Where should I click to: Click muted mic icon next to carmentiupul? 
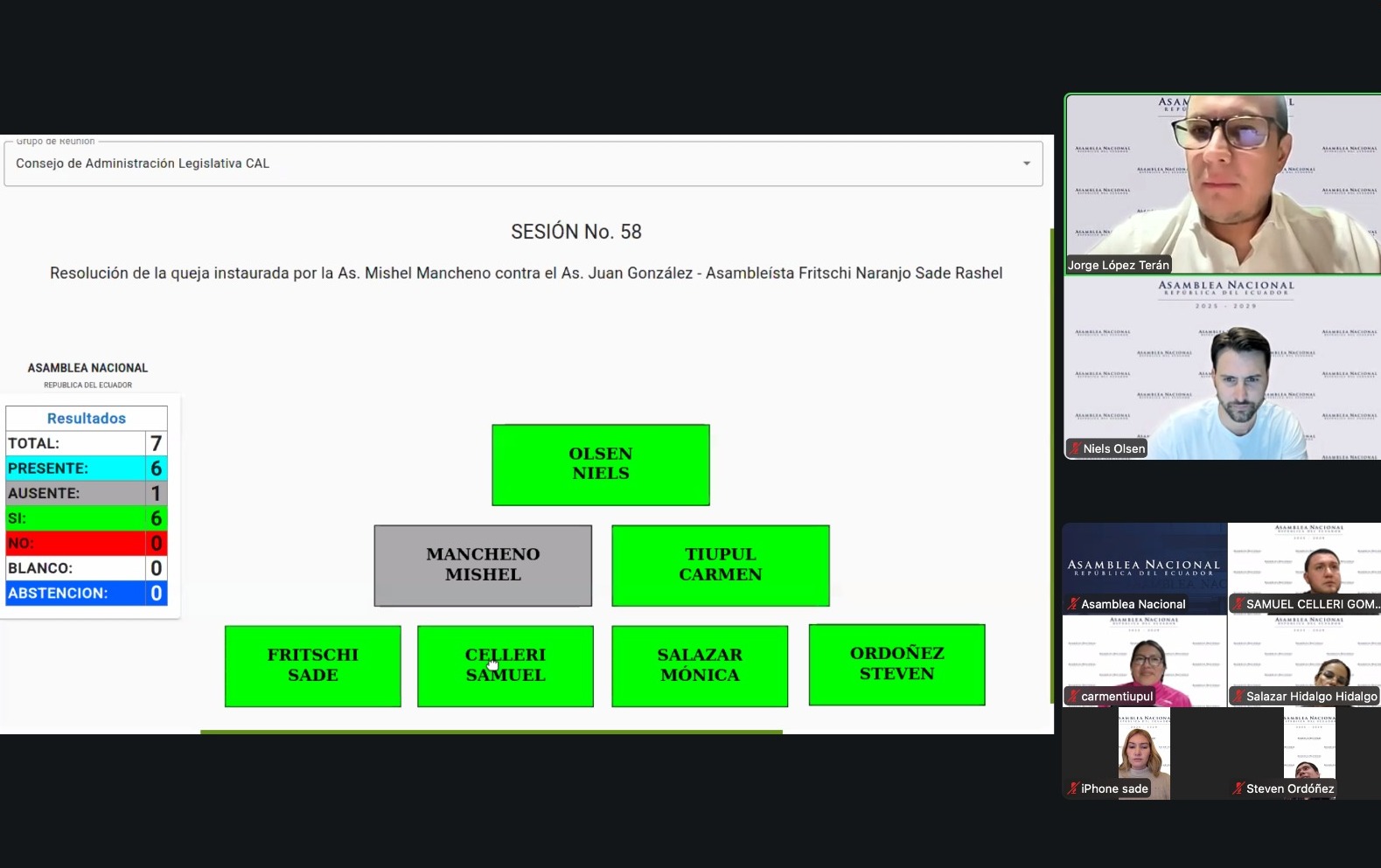pos(1073,697)
